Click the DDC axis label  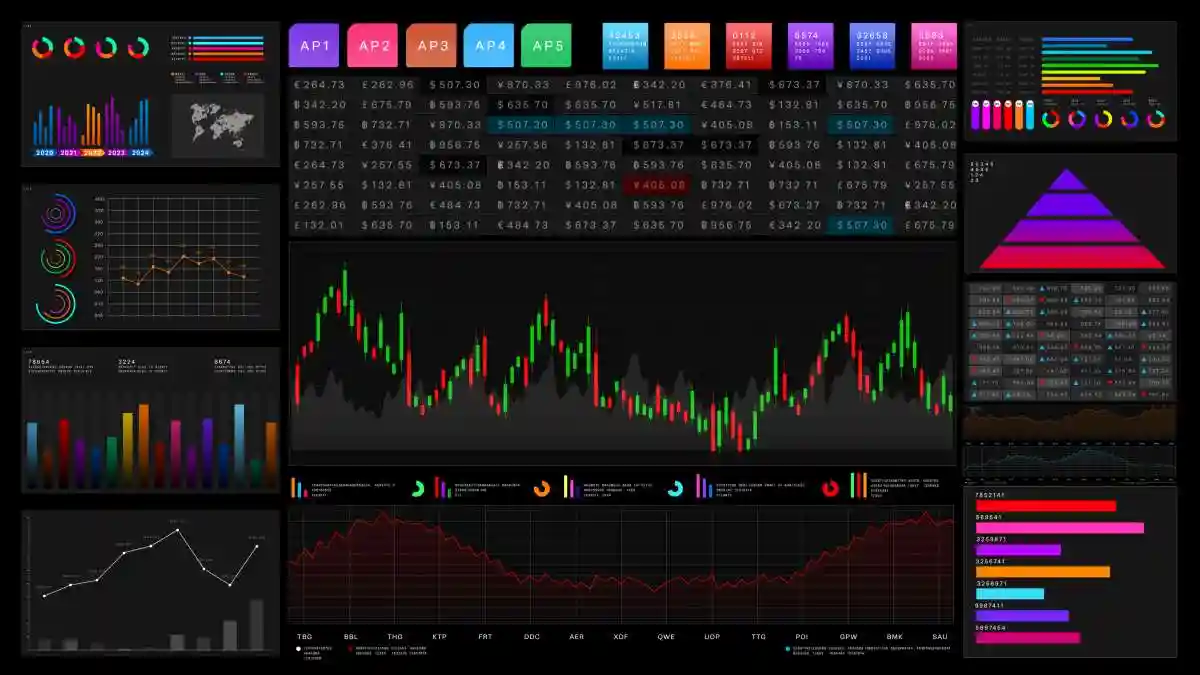531,636
